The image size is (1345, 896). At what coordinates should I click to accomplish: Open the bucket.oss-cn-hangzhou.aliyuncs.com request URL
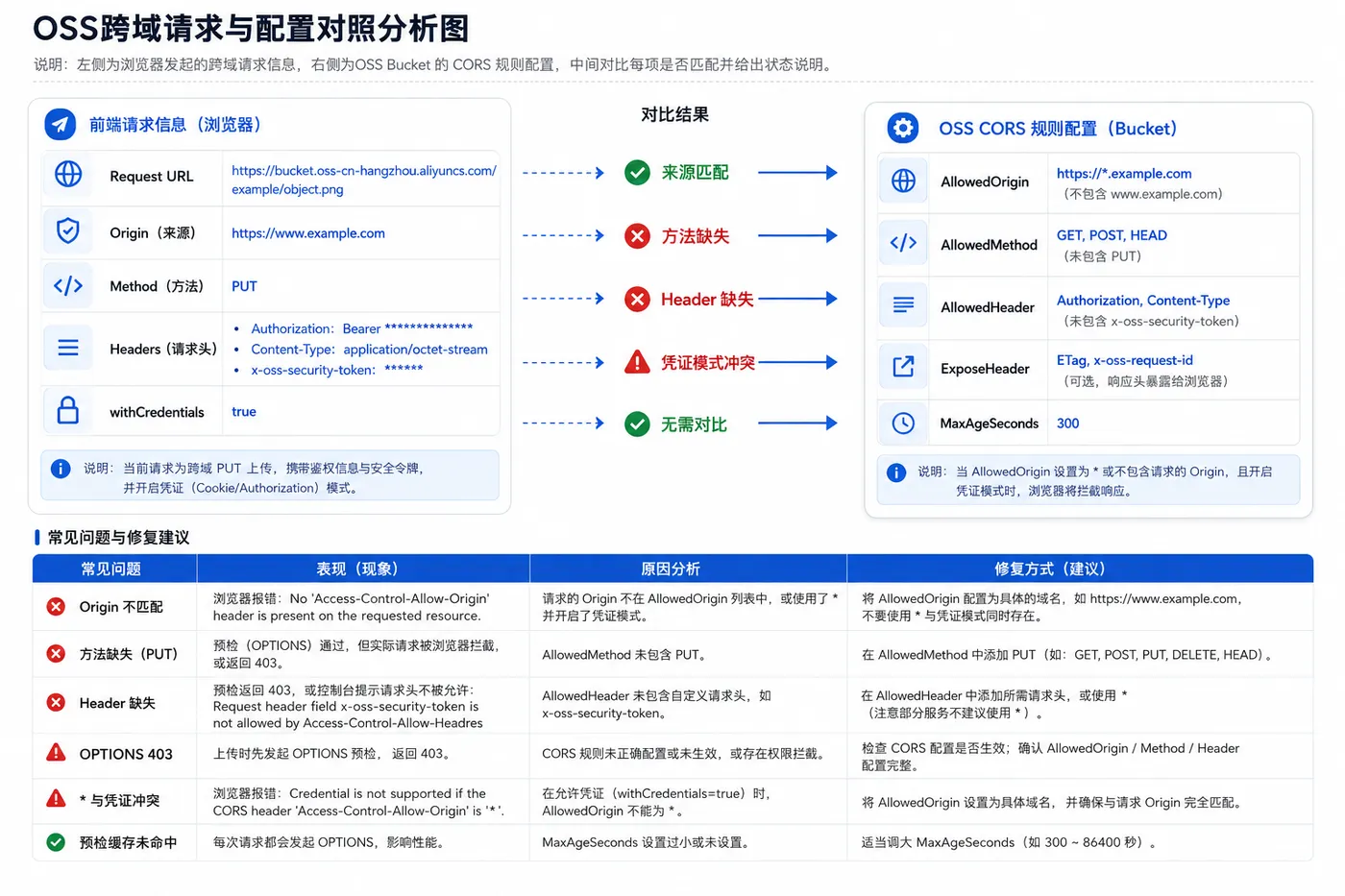click(363, 180)
